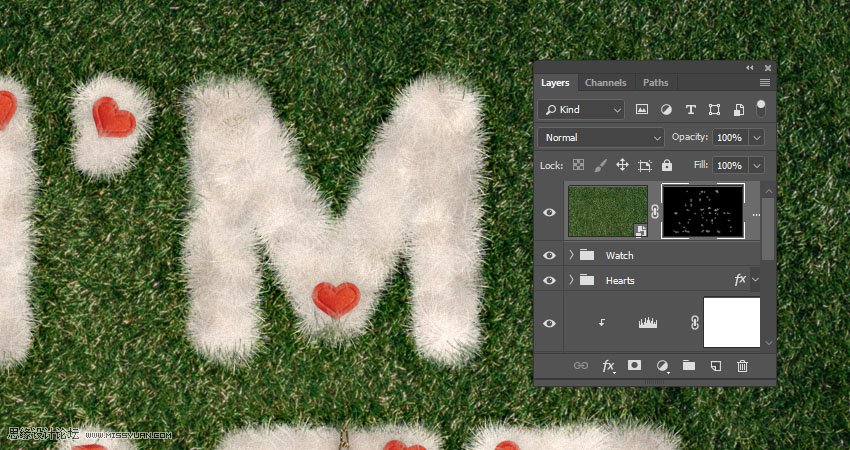Screen dimensions: 850x450
Task: Filter layers by type (text) icon
Action: click(690, 110)
